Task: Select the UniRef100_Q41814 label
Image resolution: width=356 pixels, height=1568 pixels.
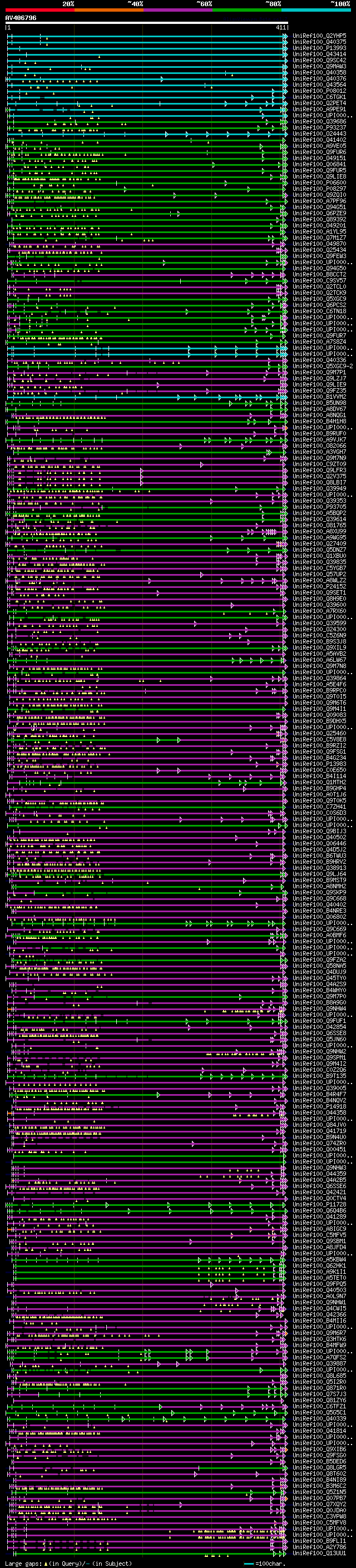Action: click(x=319, y=1431)
